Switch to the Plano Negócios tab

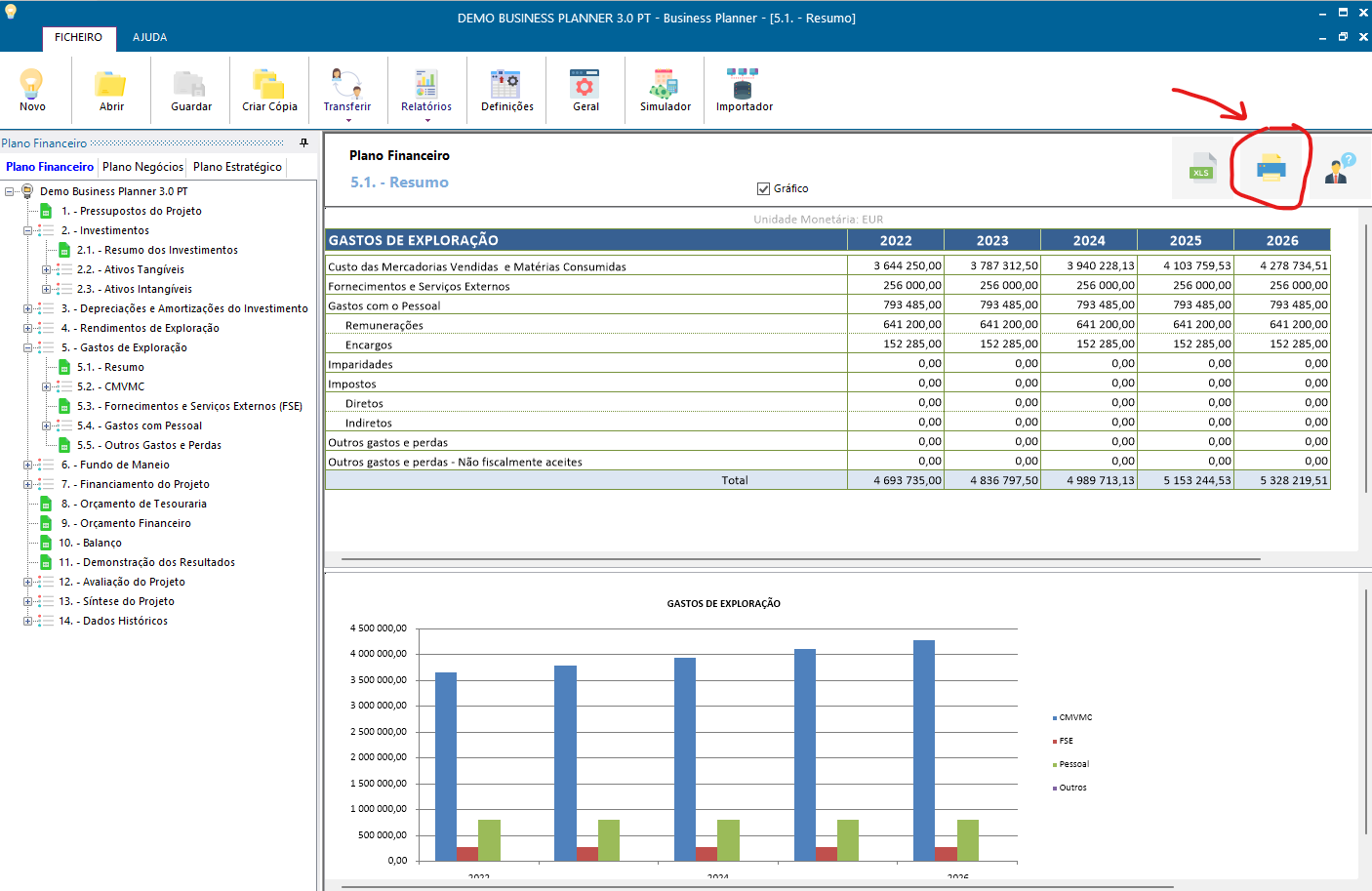click(142, 167)
